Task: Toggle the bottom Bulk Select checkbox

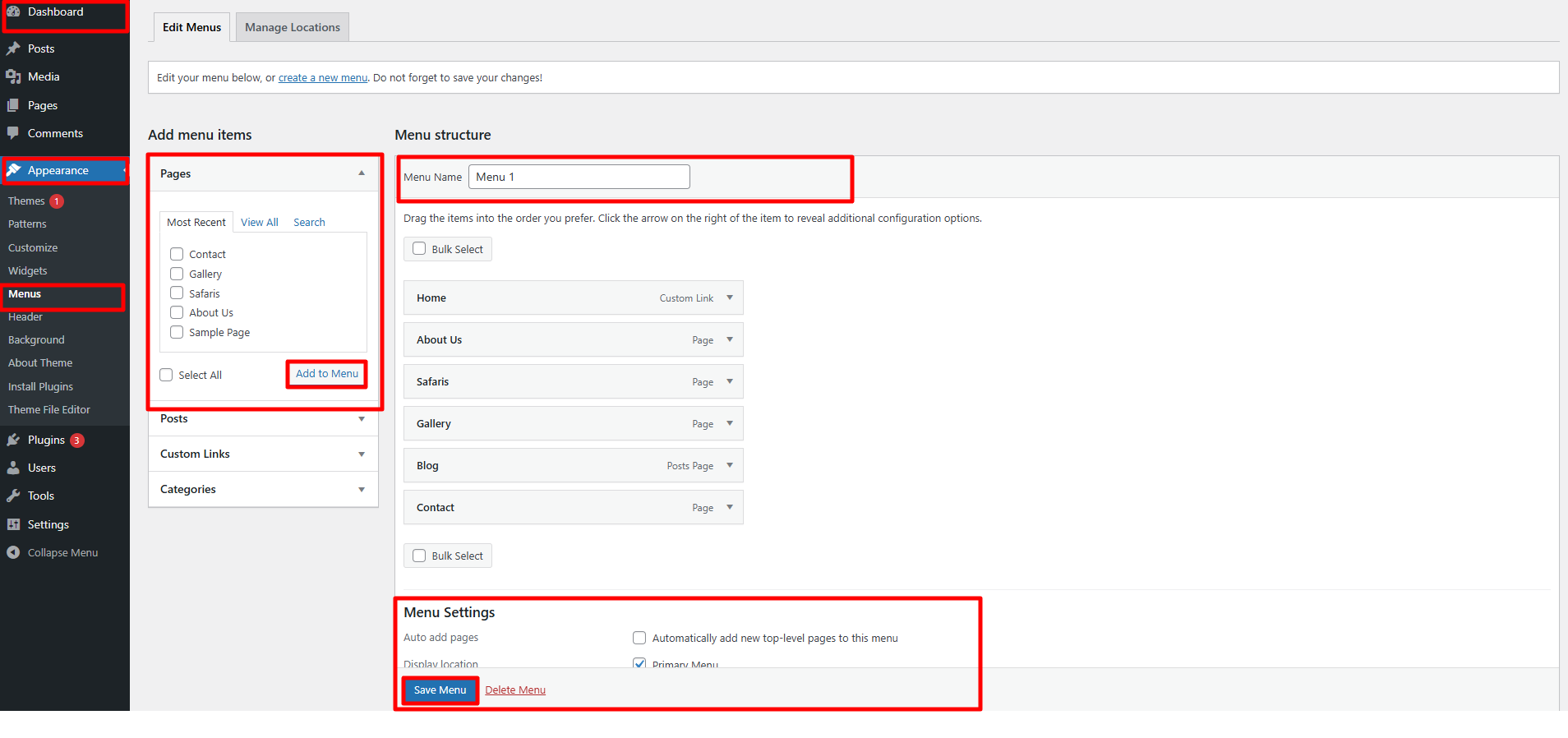Action: pos(419,555)
